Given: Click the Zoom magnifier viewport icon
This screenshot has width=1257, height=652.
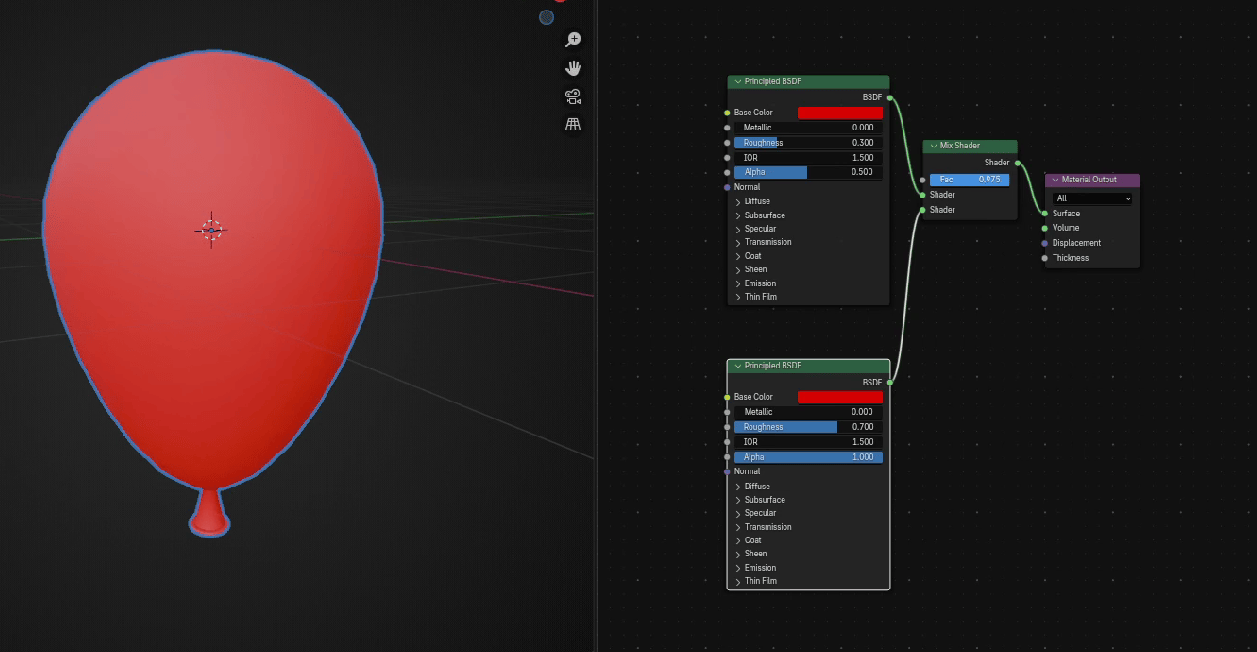Looking at the screenshot, I should point(573,40).
